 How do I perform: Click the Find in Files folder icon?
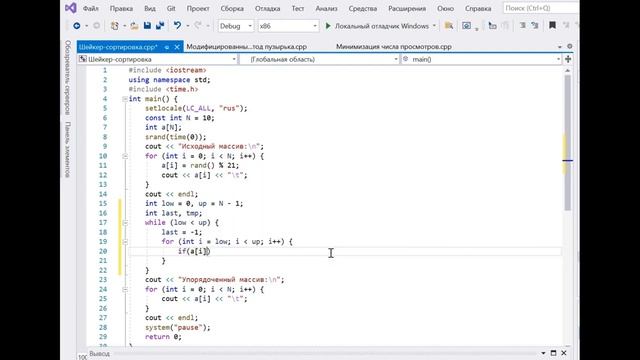click(x=449, y=26)
